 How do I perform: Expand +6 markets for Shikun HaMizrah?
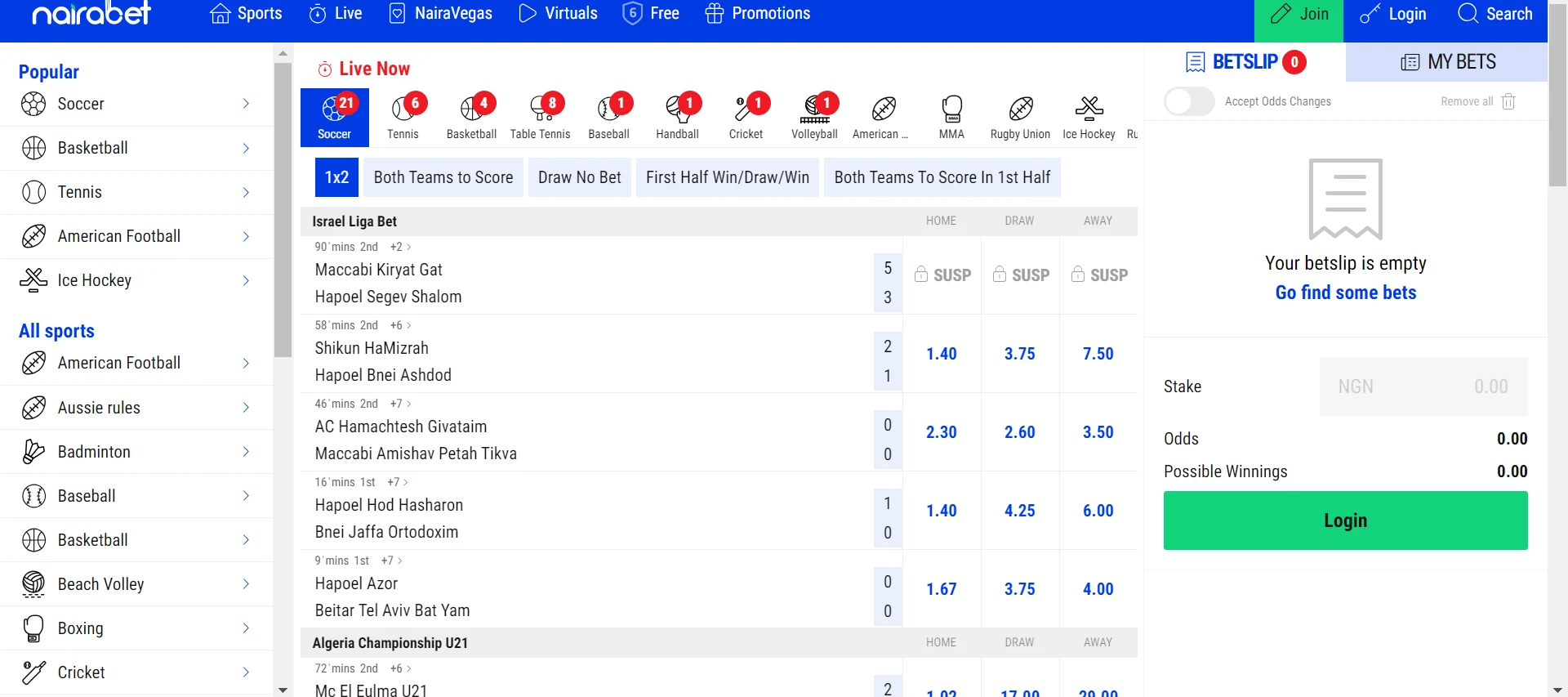[x=400, y=325]
